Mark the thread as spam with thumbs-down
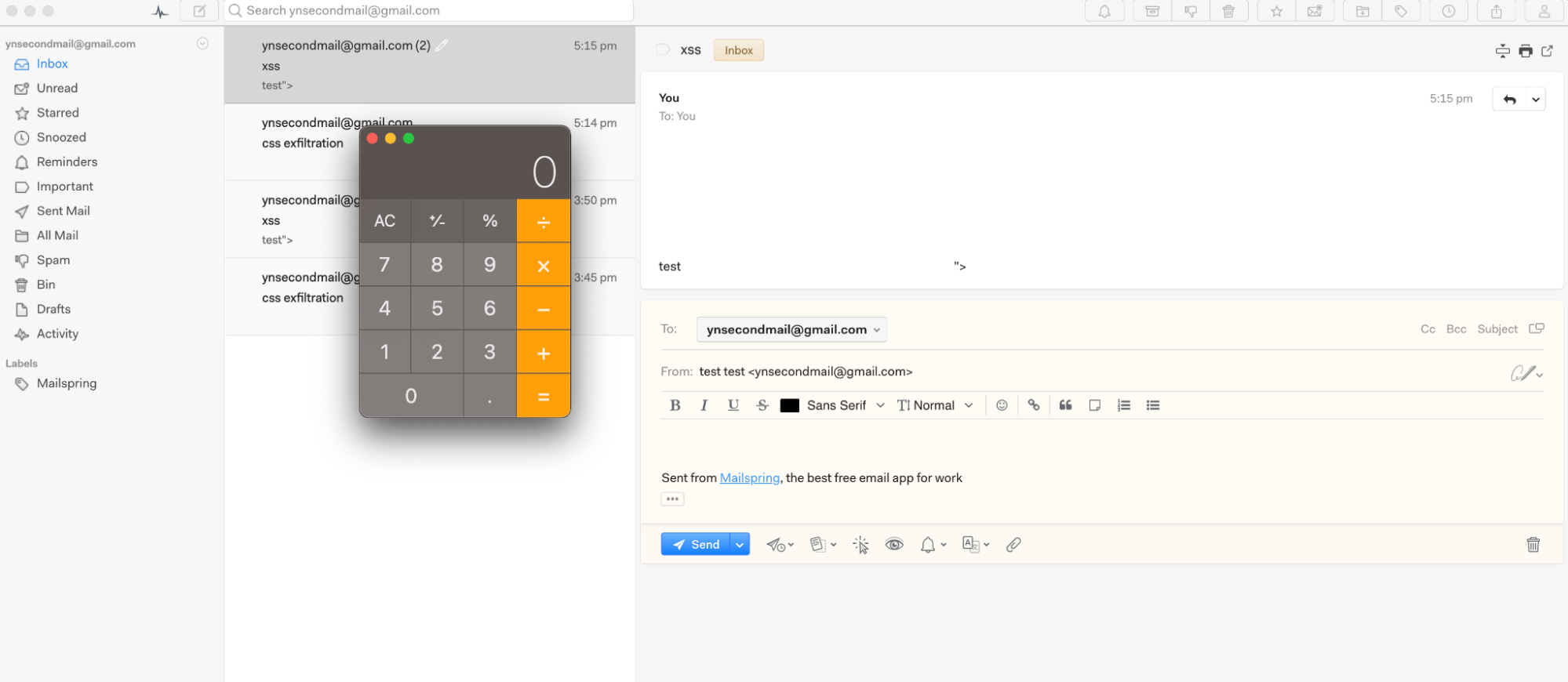This screenshot has width=1568, height=682. coord(1191,11)
